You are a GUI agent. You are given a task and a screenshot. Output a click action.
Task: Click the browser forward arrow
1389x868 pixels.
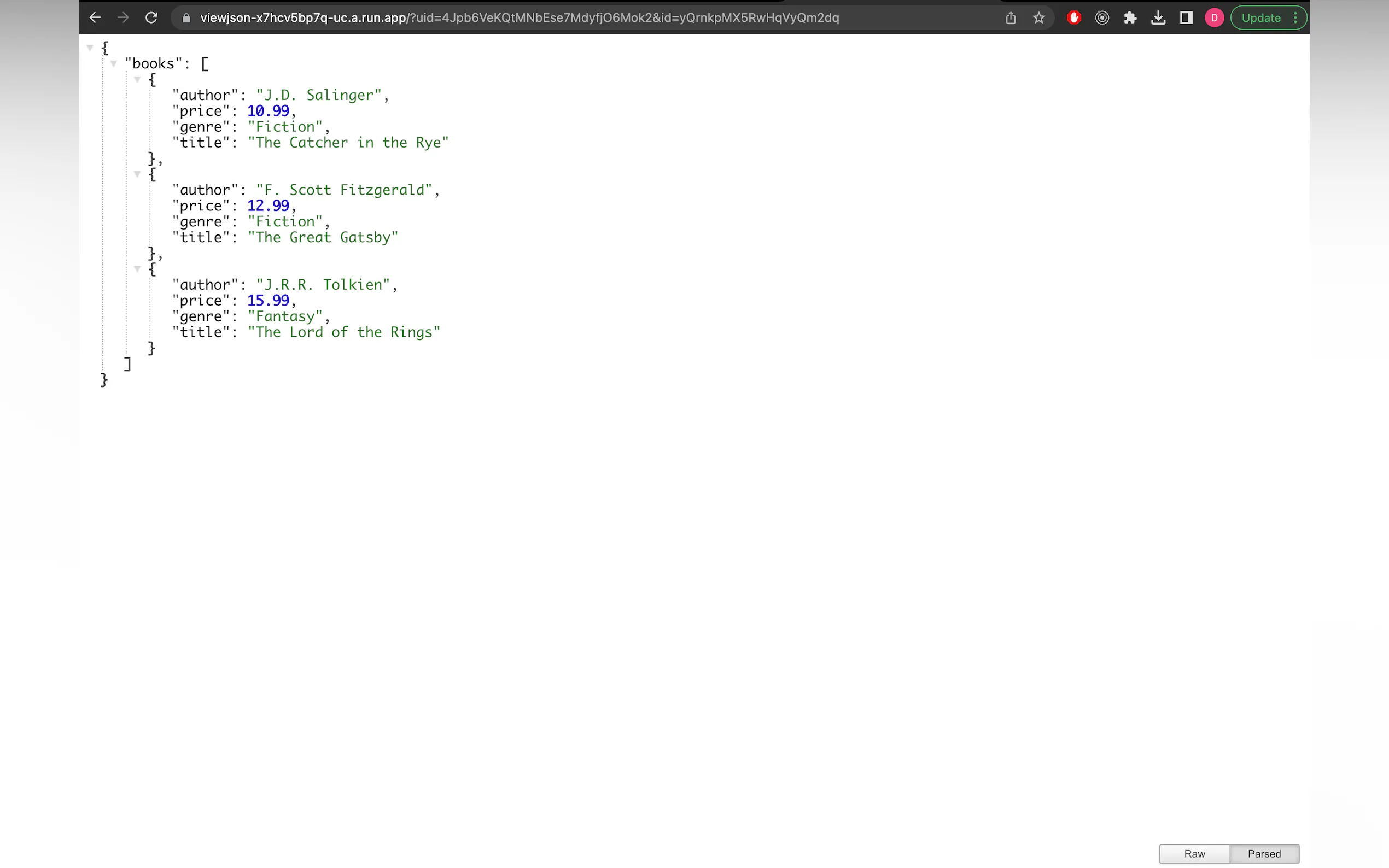(123, 18)
